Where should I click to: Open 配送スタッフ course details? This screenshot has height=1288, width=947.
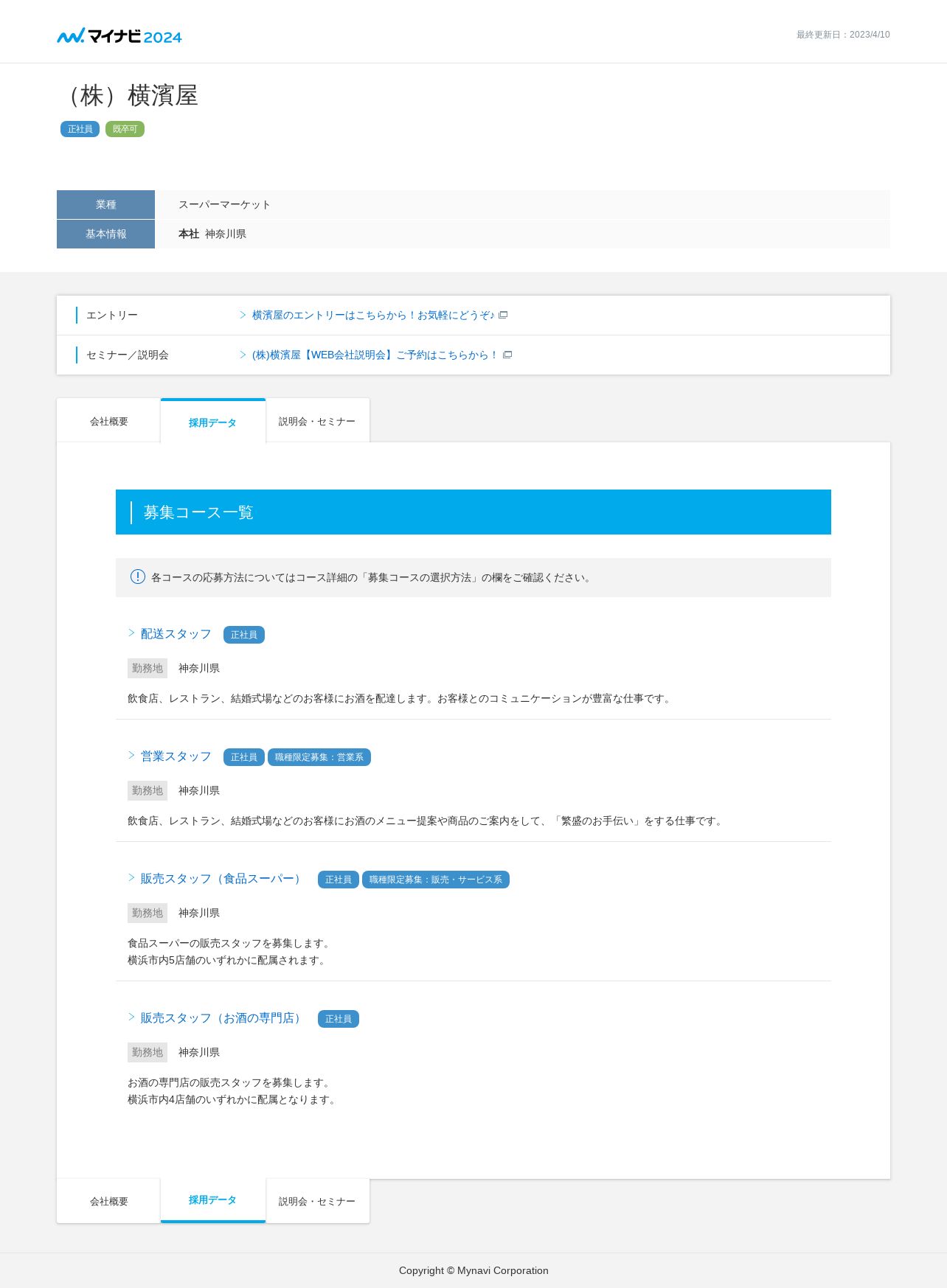176,634
